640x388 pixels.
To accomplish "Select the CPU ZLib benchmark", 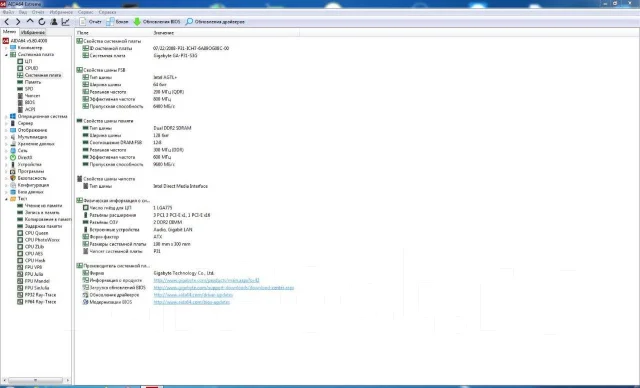I will 34,247.
